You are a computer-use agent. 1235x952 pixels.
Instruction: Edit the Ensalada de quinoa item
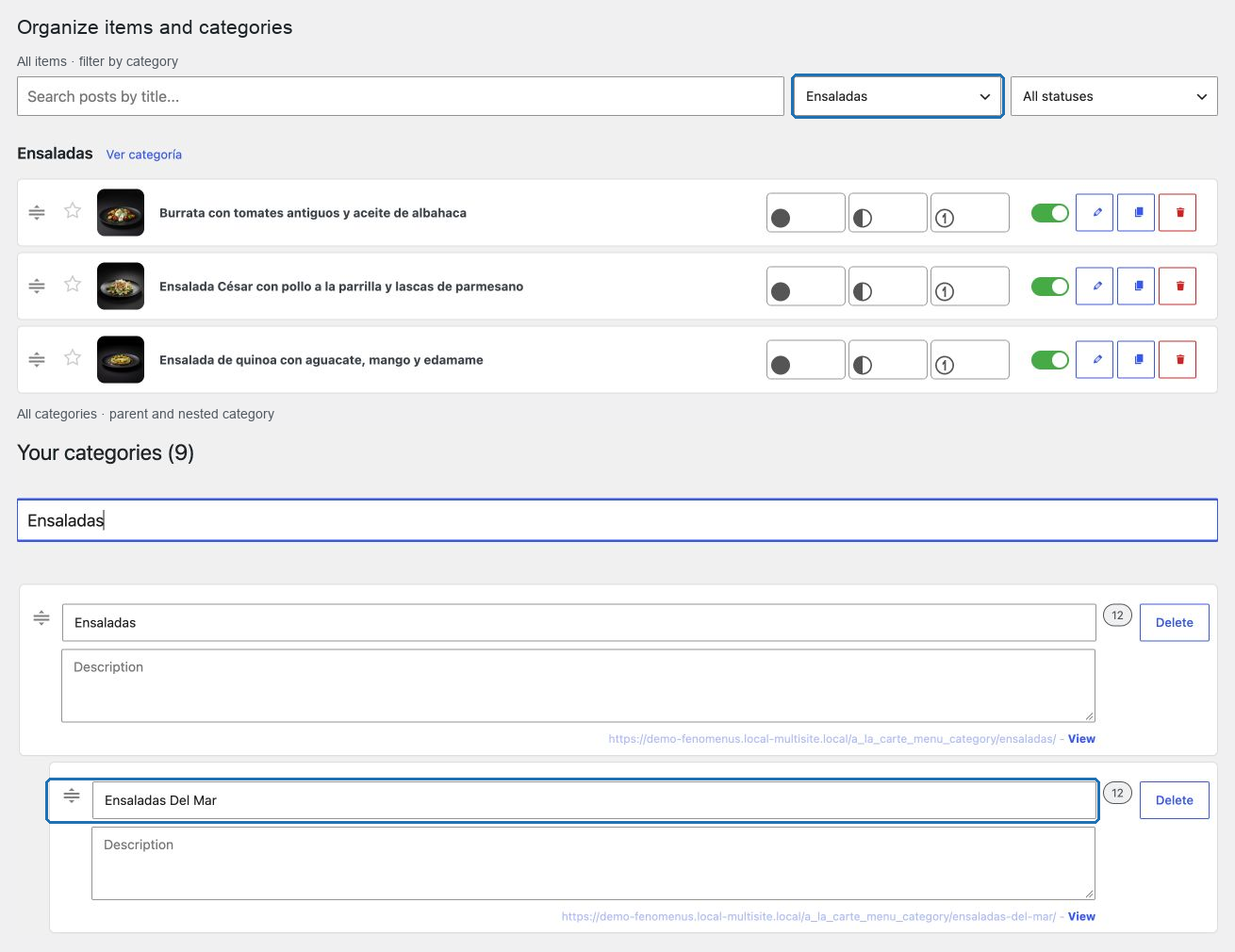click(x=1095, y=360)
